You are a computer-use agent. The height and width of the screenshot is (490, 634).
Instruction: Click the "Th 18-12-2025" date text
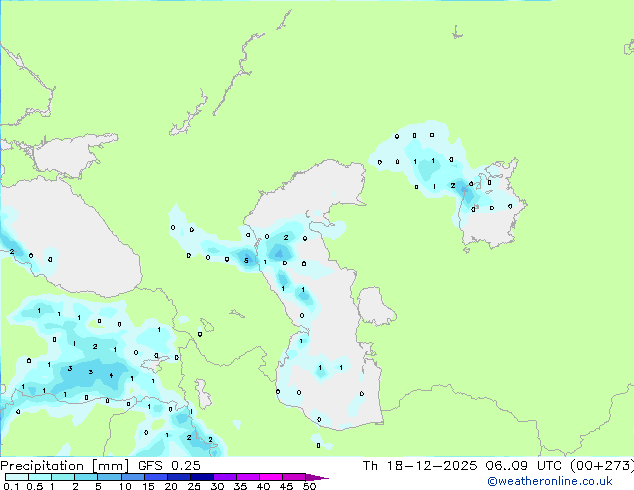pyautogui.click(x=420, y=466)
